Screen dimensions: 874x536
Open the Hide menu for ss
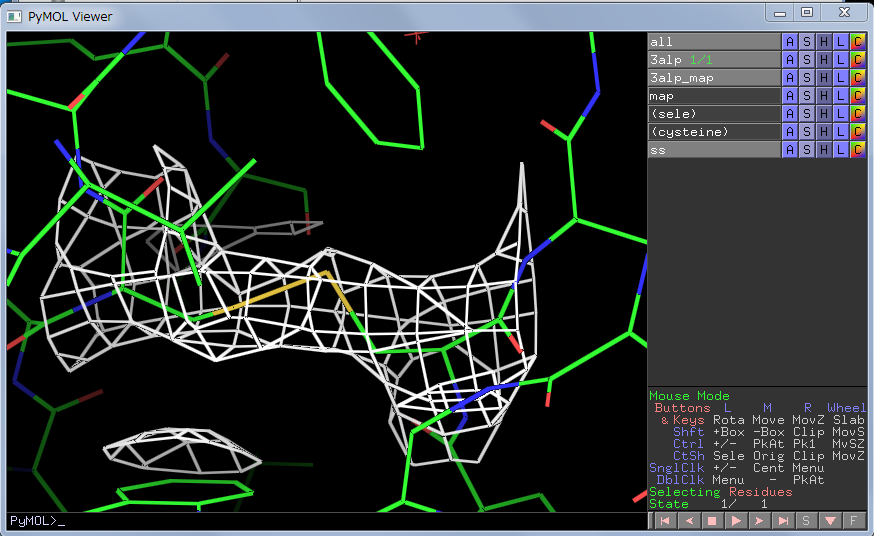point(823,150)
